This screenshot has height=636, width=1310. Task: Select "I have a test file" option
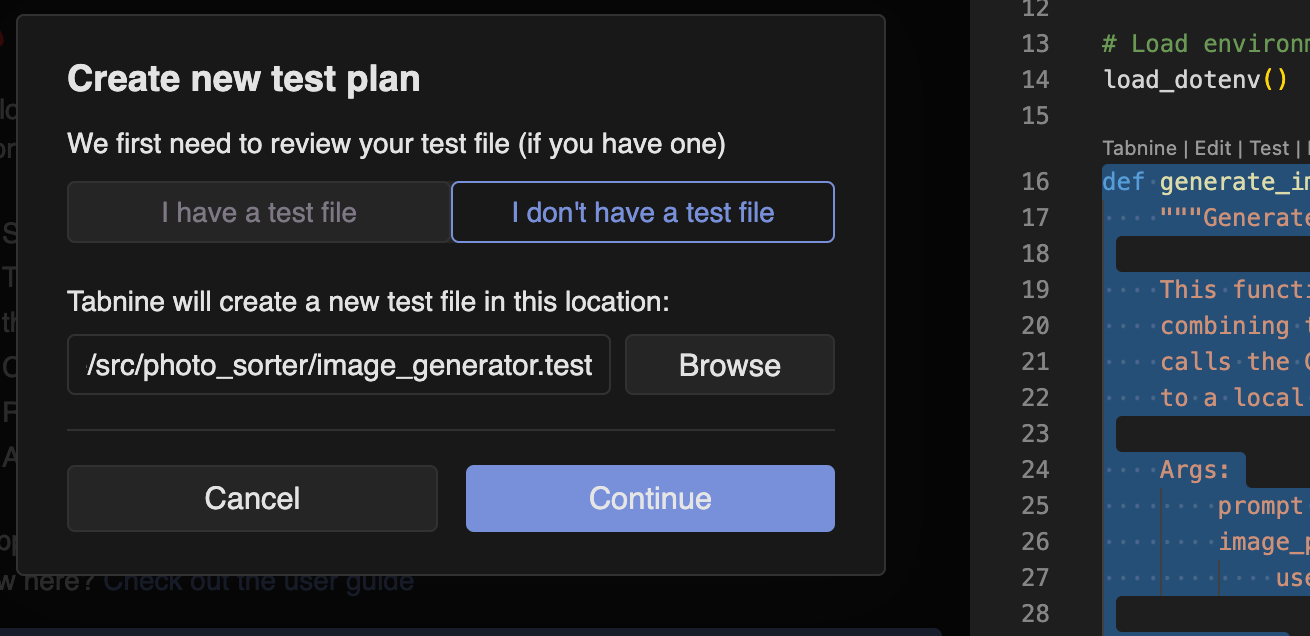[x=259, y=212]
